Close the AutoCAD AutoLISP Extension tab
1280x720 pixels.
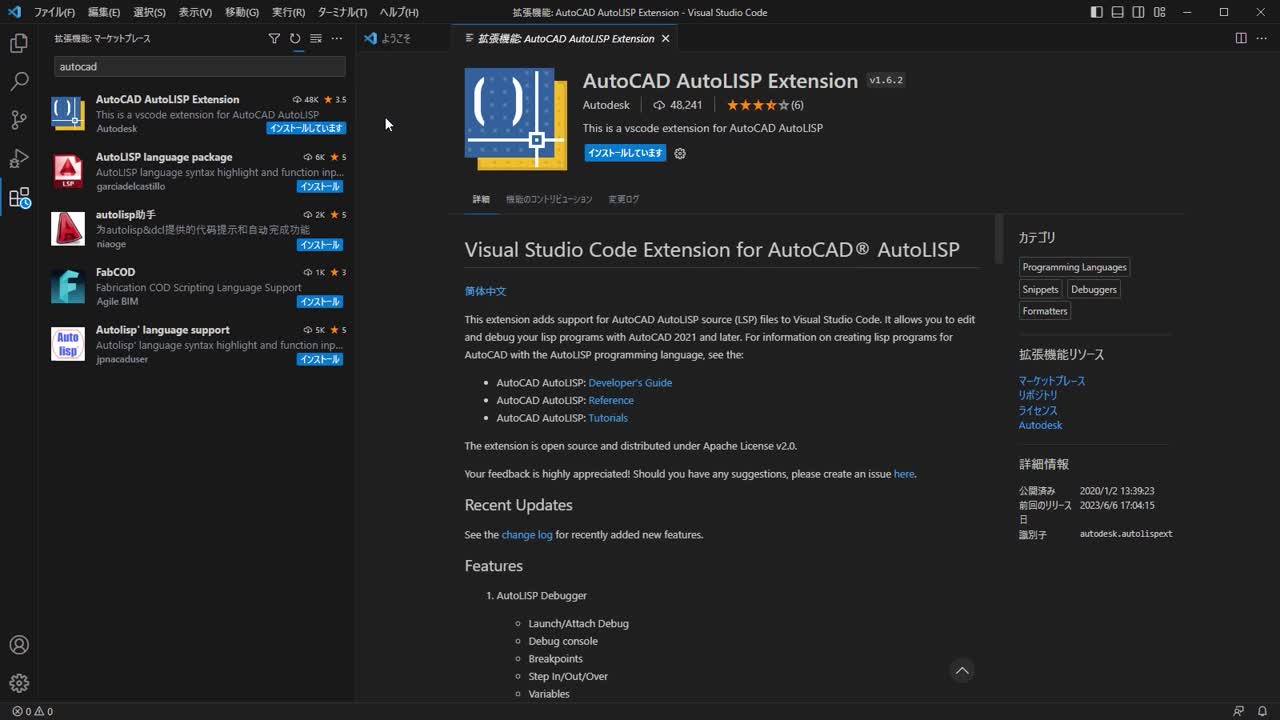[x=665, y=38]
